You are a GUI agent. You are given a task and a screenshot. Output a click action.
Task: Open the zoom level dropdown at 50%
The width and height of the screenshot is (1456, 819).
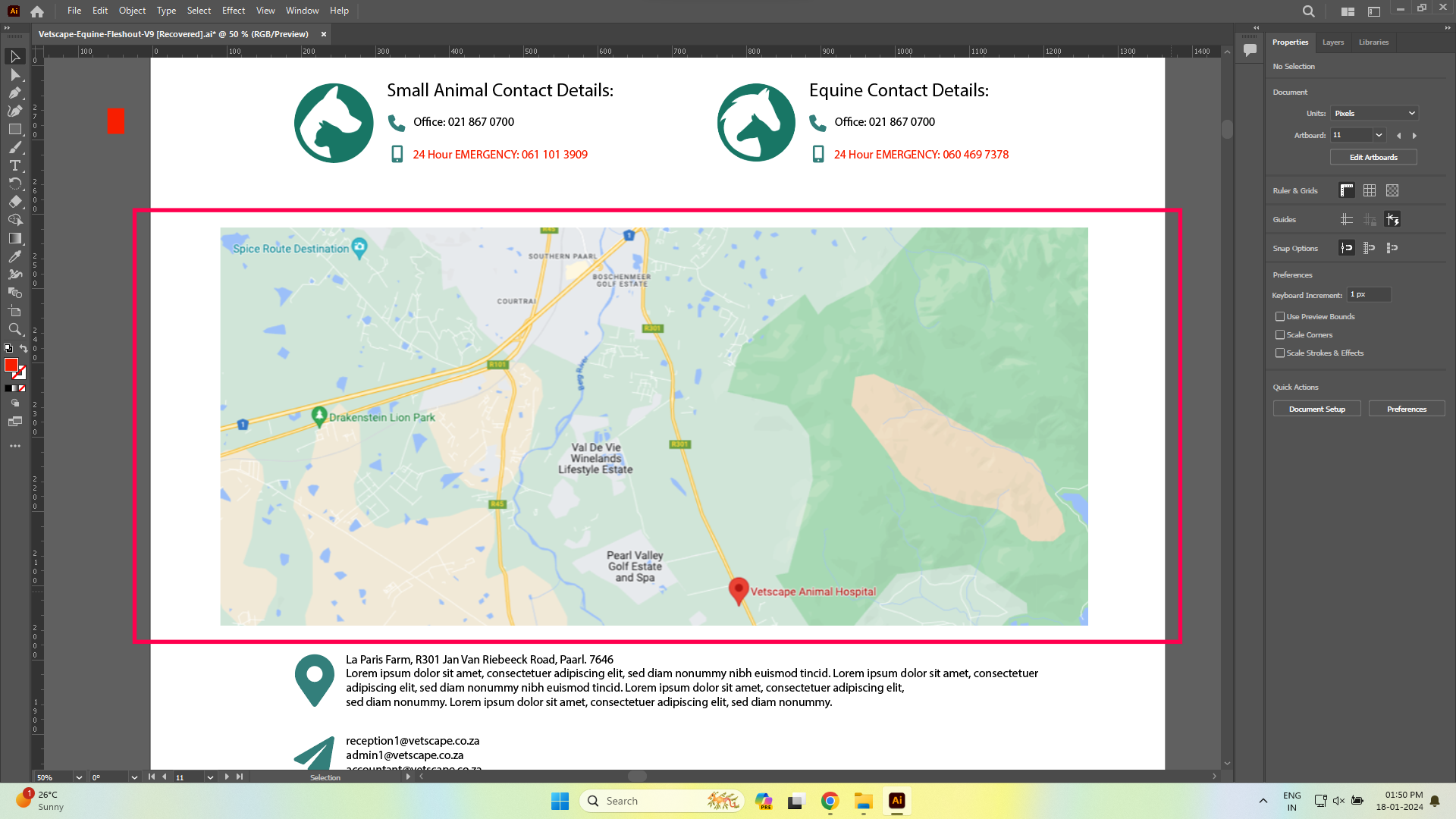(x=79, y=777)
